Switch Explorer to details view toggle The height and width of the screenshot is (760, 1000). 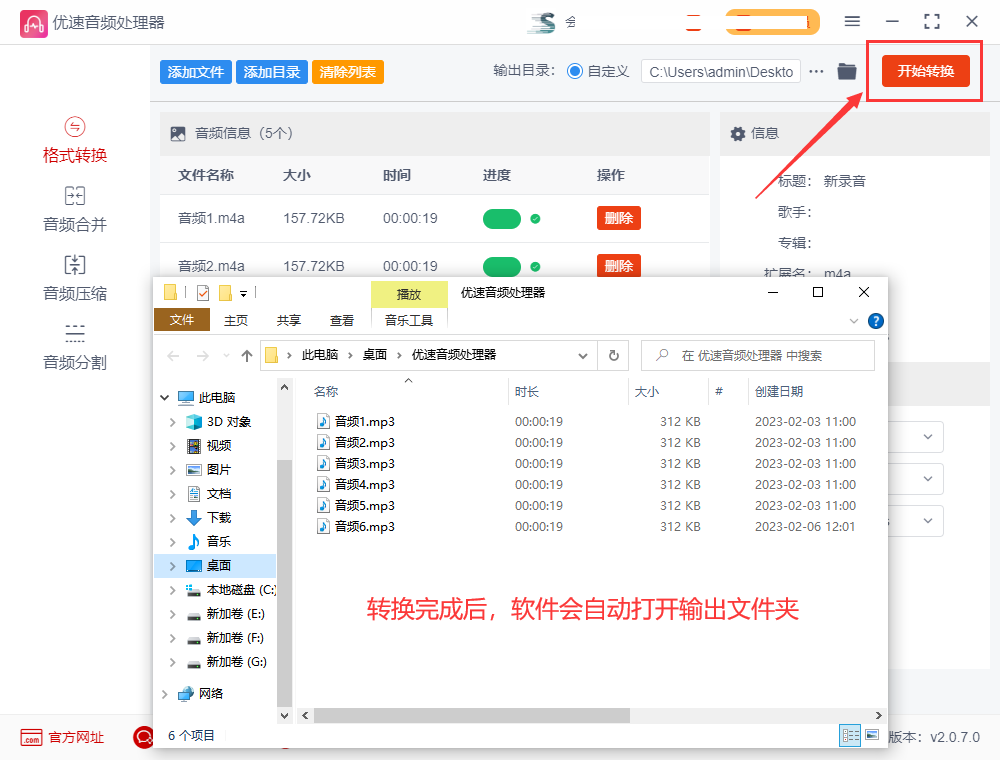coord(850,735)
